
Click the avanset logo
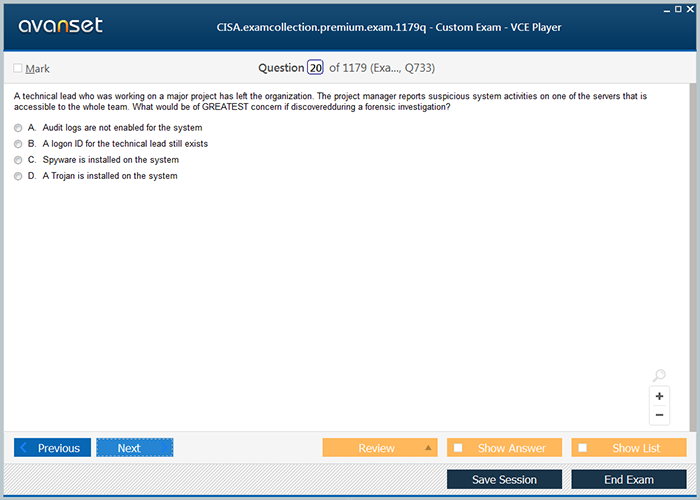click(x=59, y=26)
